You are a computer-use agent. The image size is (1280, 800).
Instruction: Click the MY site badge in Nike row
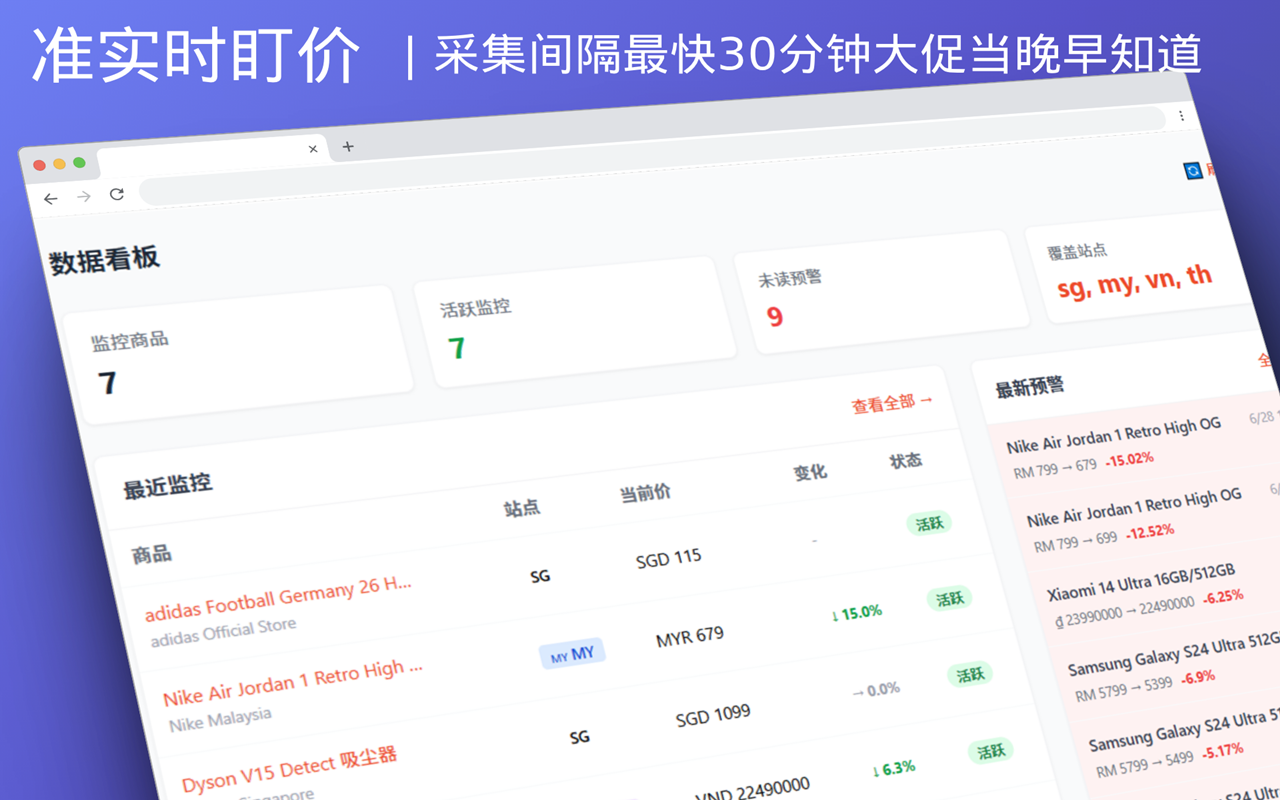(x=573, y=654)
